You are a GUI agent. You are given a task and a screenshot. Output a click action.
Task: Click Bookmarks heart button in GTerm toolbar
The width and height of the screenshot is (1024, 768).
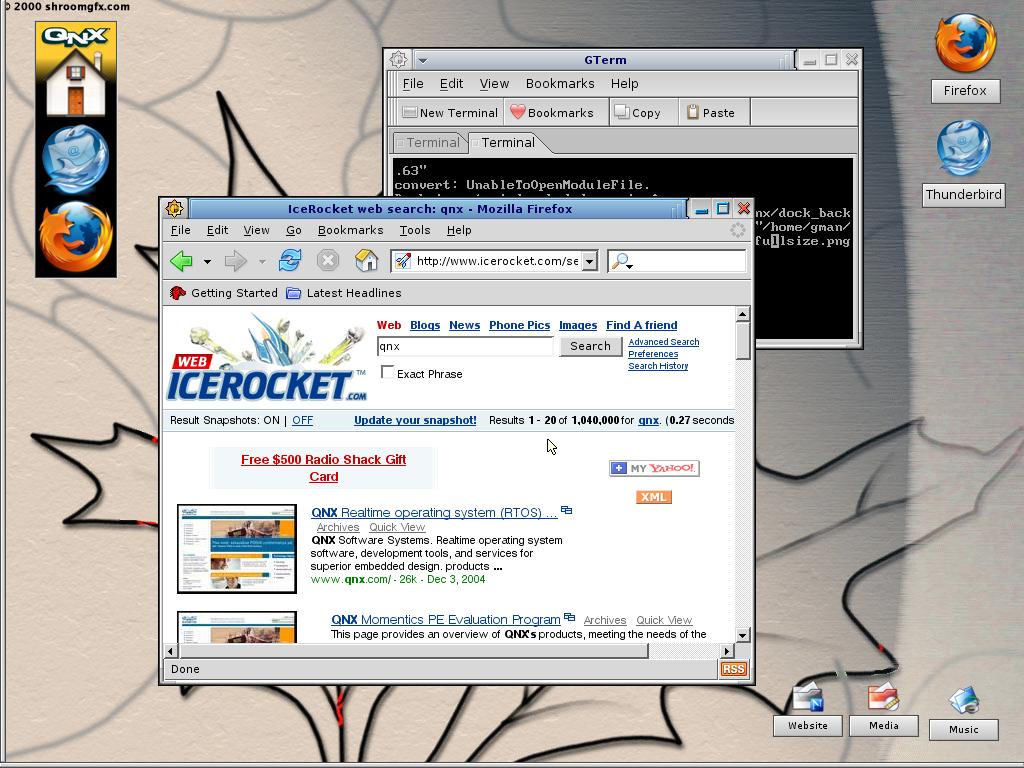[x=552, y=112]
